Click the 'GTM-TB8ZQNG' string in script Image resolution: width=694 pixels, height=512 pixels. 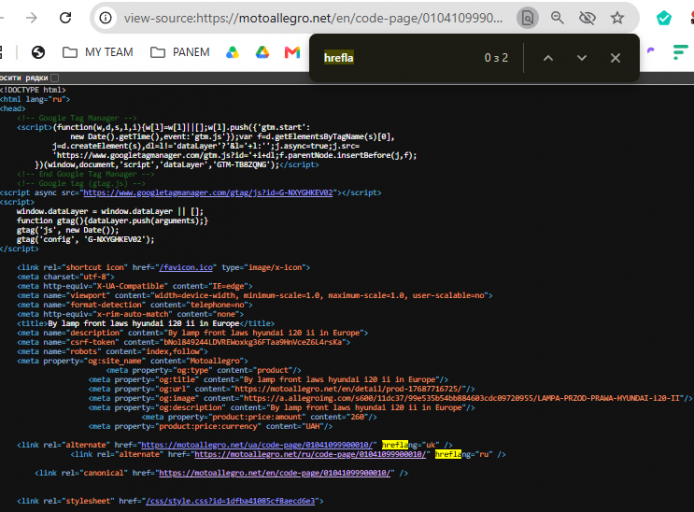pyautogui.click(x=243, y=165)
